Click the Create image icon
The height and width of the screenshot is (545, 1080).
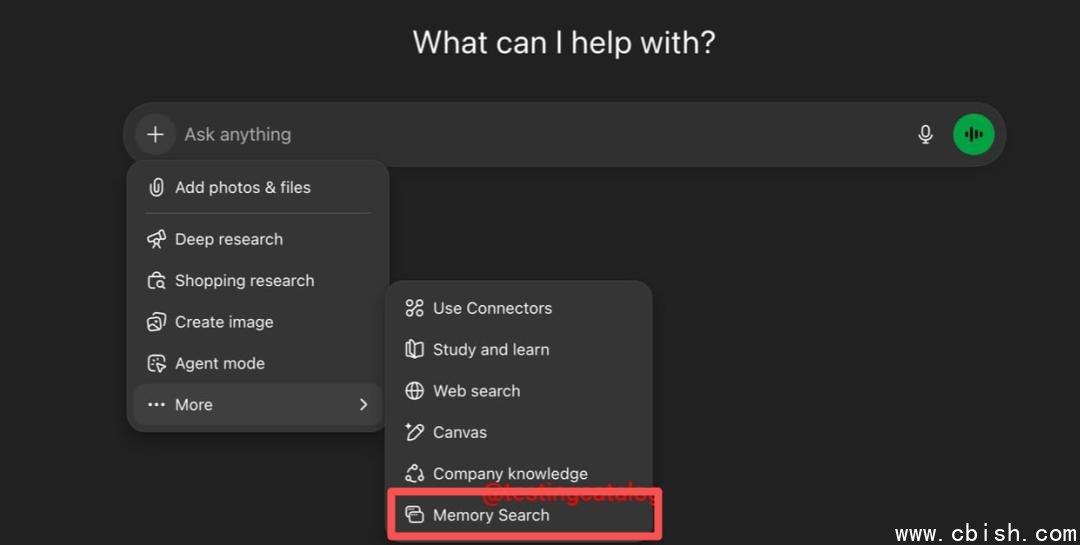click(x=156, y=322)
